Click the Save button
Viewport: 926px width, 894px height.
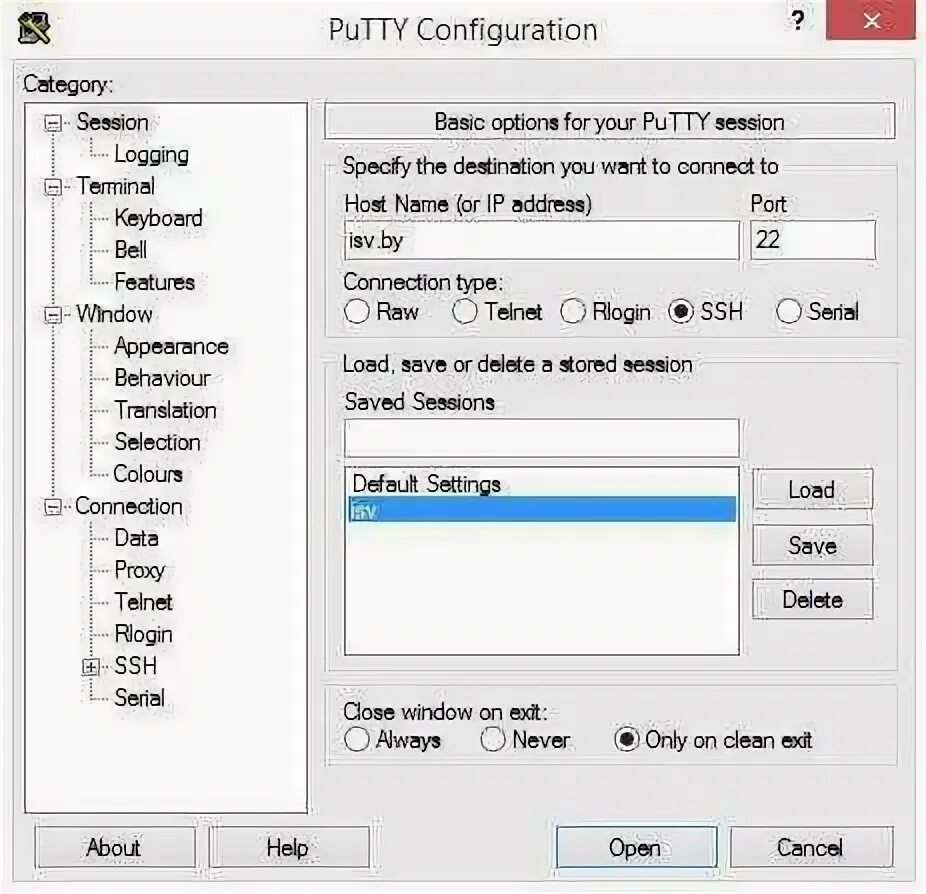click(813, 545)
